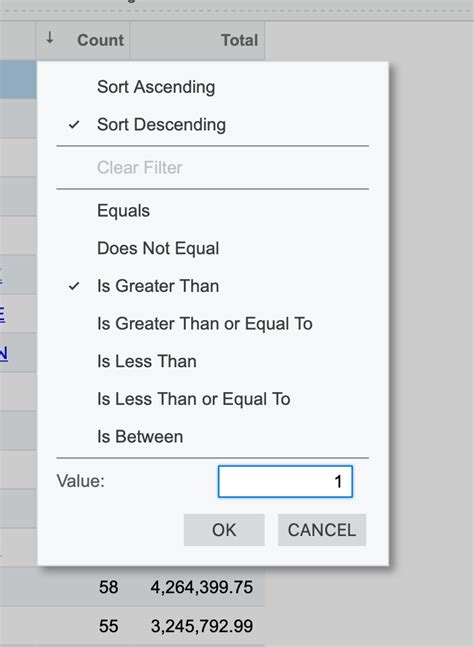Focus the Value input field
The height and width of the screenshot is (647, 474).
(x=285, y=482)
